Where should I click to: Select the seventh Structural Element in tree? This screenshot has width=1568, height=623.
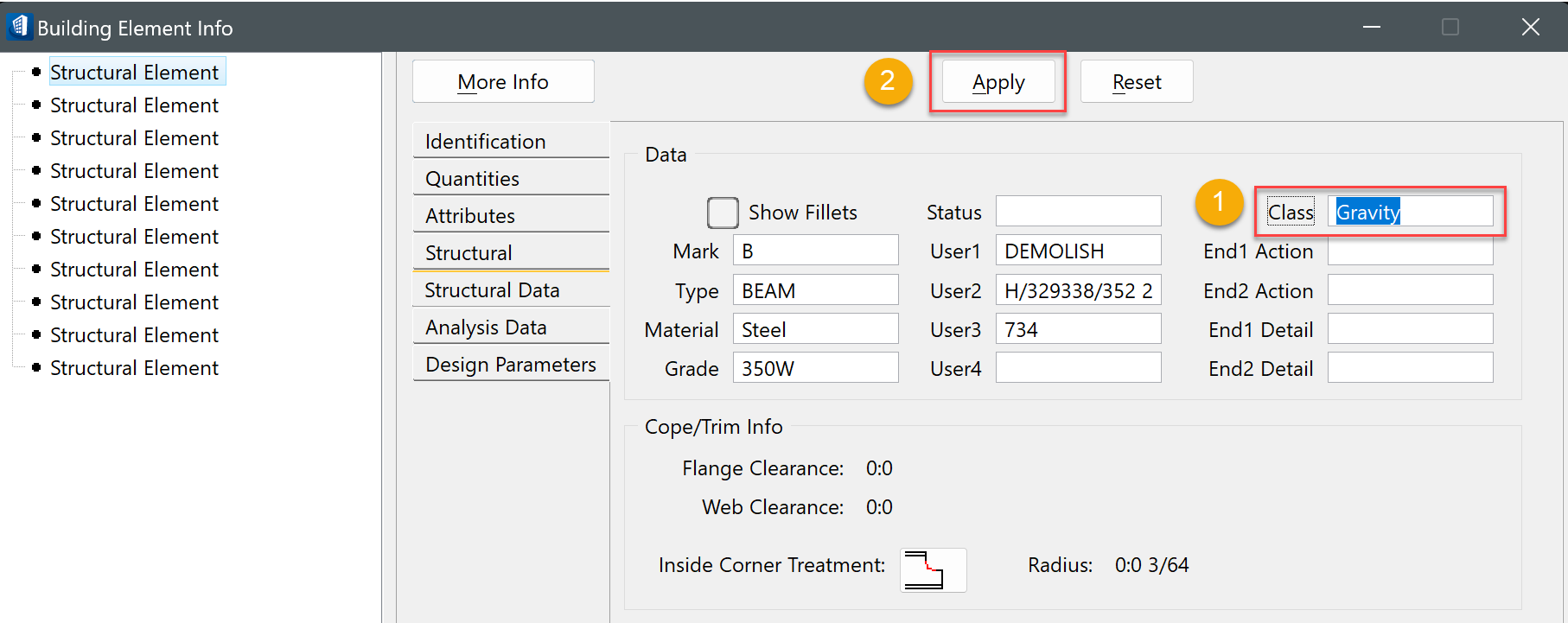click(134, 269)
